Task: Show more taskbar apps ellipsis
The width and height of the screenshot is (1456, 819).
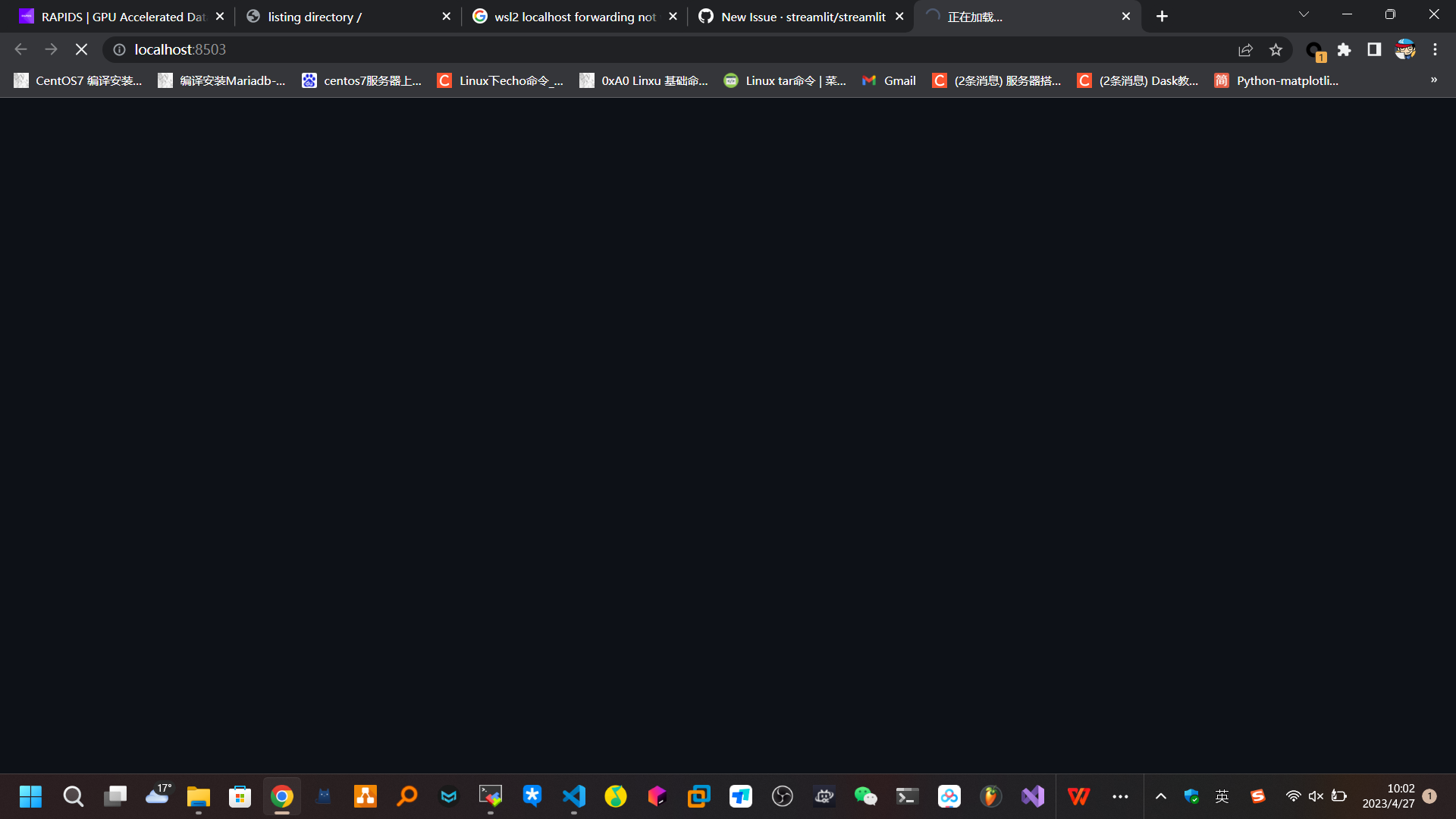Action: (1120, 796)
